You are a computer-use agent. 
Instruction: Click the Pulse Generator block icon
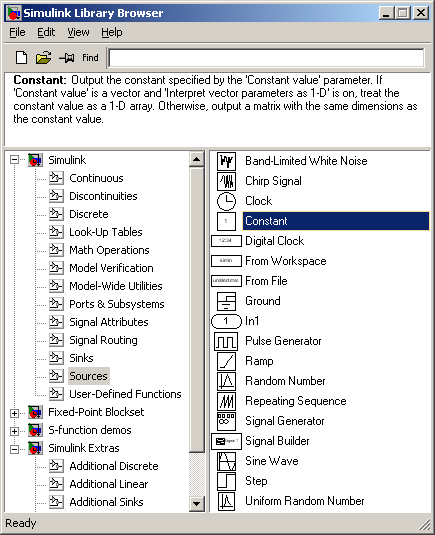(x=226, y=341)
